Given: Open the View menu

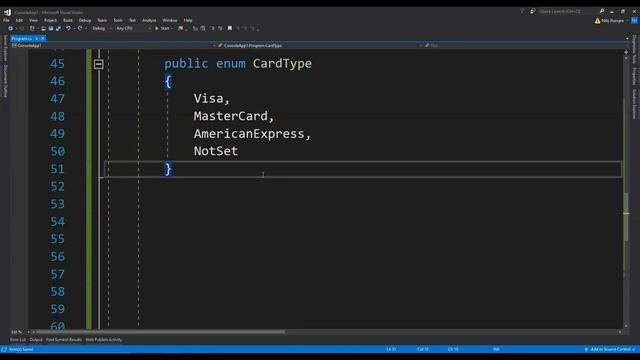Looking at the screenshot, I should coord(33,20).
